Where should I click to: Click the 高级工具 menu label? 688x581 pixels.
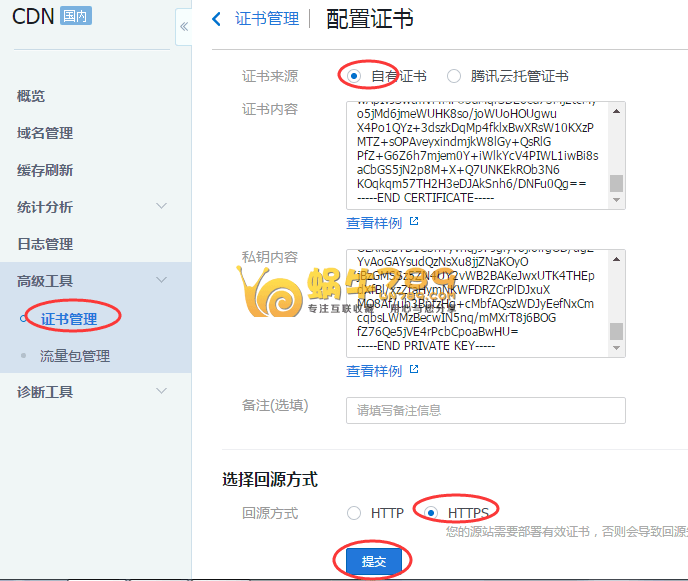point(45,281)
